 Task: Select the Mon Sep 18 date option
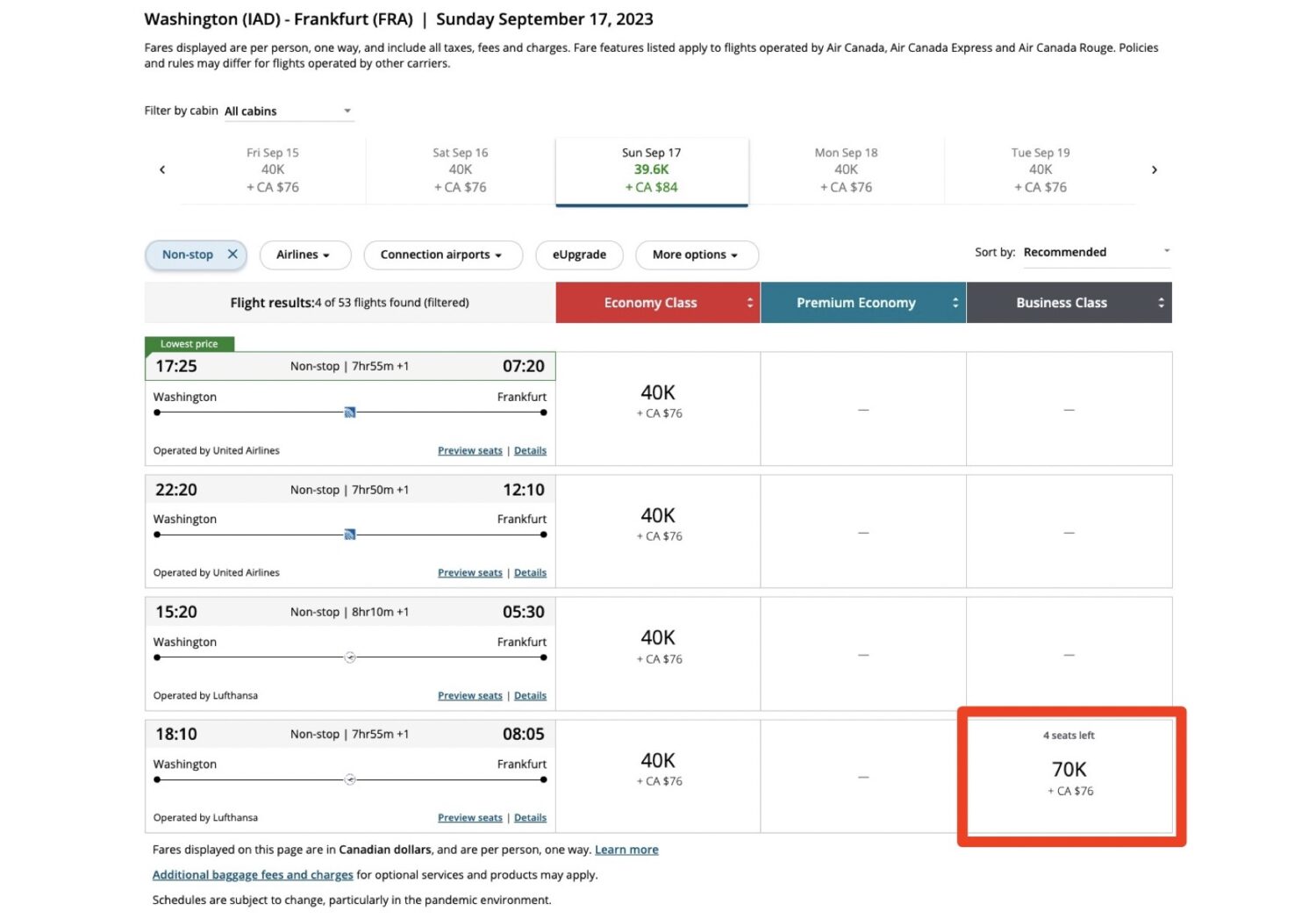click(x=845, y=169)
